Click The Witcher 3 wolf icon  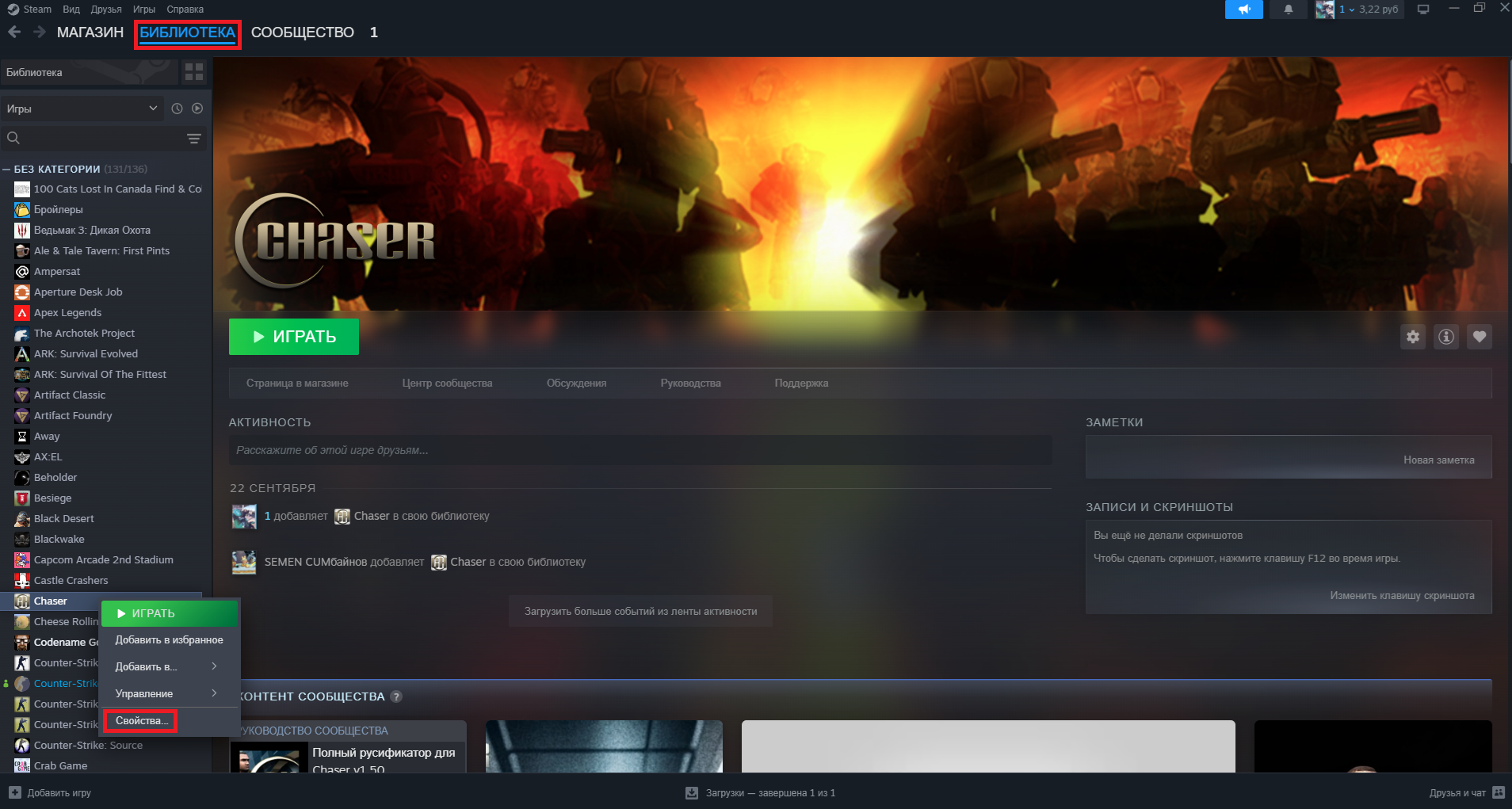click(22, 231)
